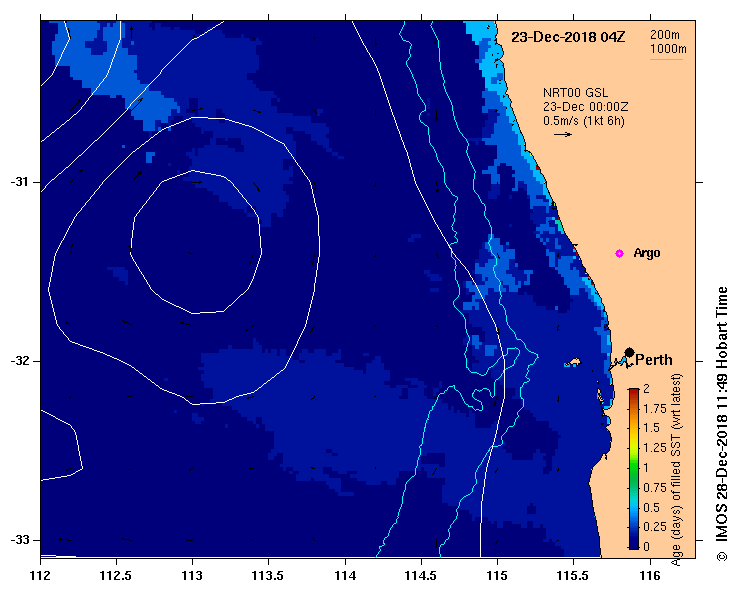Screen dimensions: 739x592
Task: Click the colorbar value "1"
Action: [646, 468]
